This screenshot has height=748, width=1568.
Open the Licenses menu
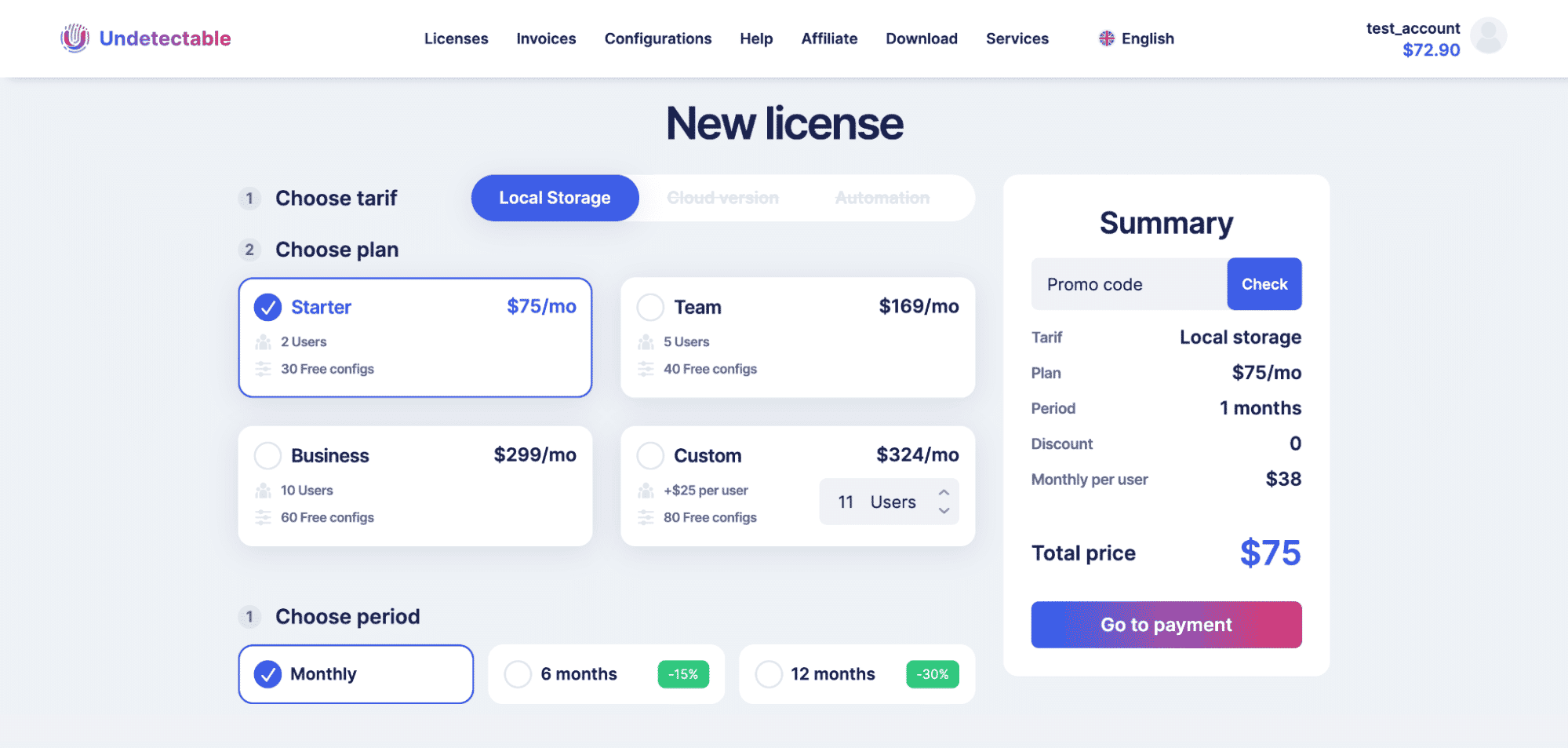pyautogui.click(x=456, y=38)
